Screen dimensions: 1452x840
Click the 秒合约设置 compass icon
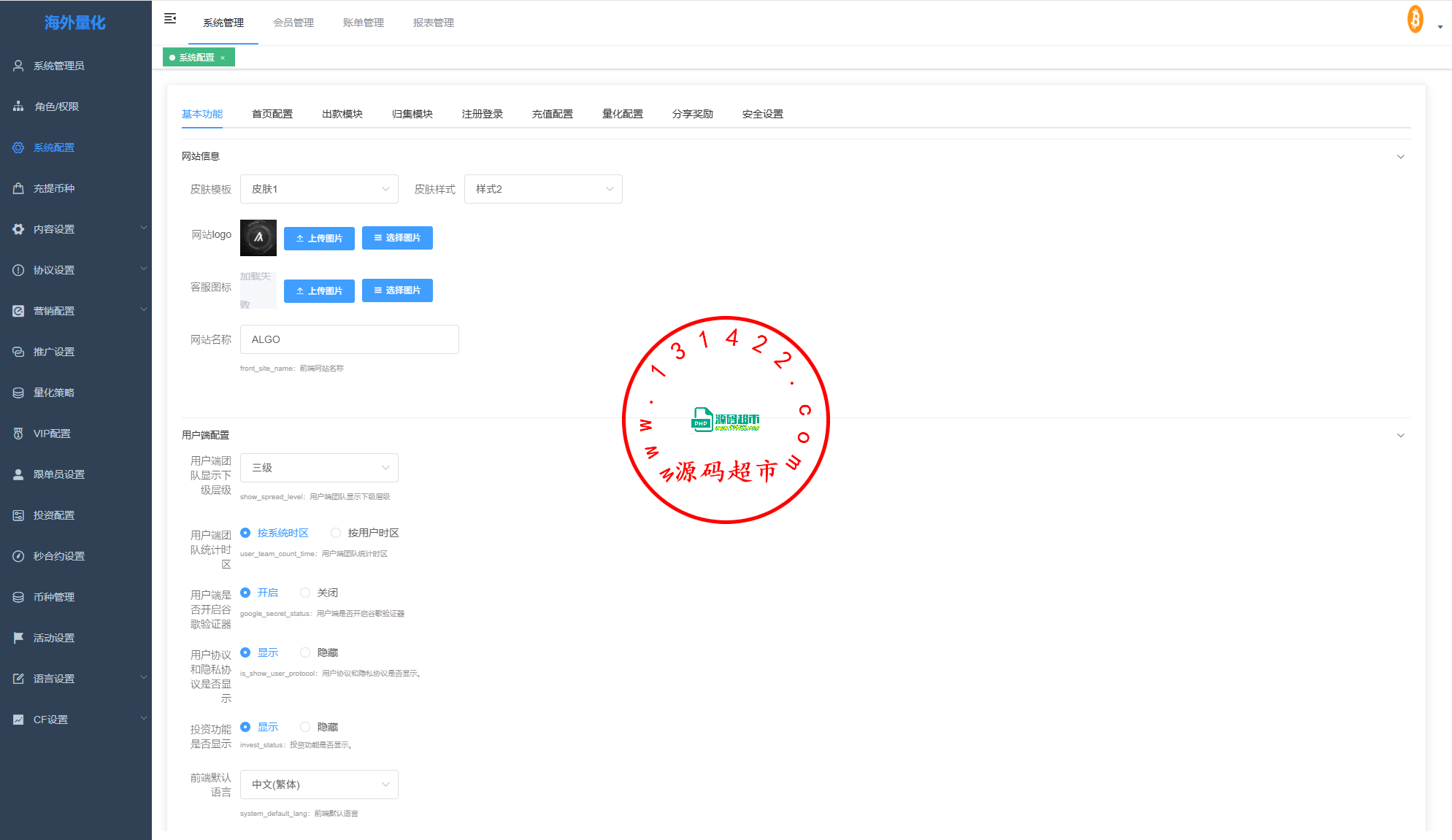point(18,556)
